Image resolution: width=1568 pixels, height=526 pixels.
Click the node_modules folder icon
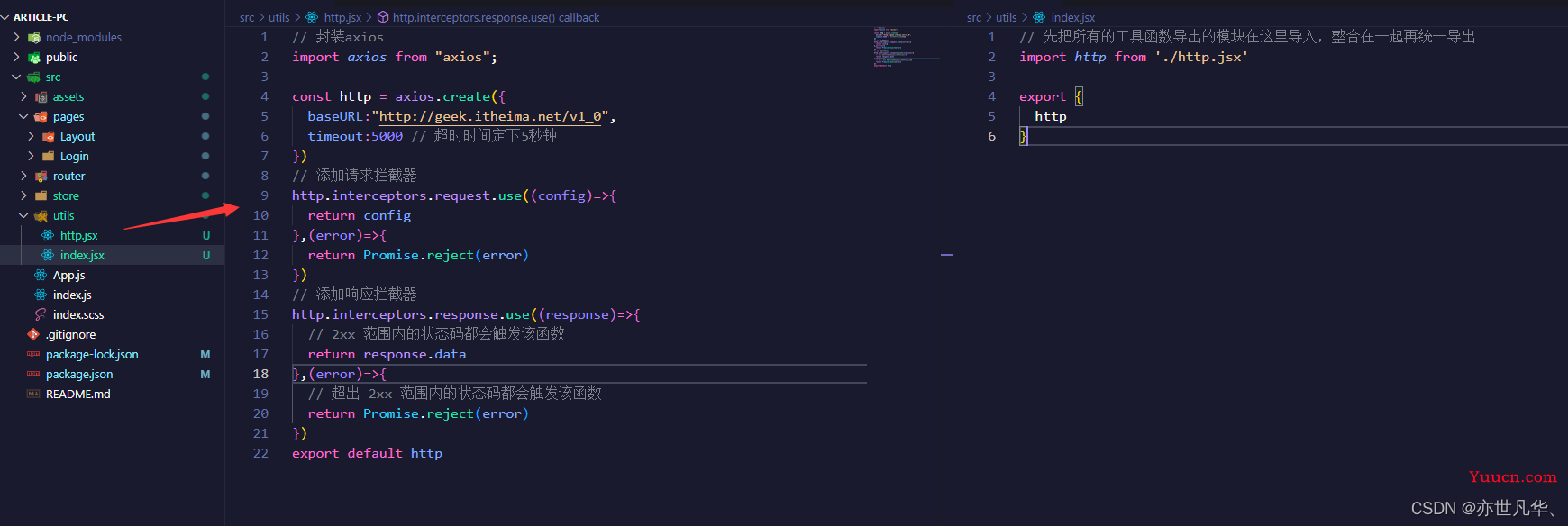pyautogui.click(x=34, y=37)
